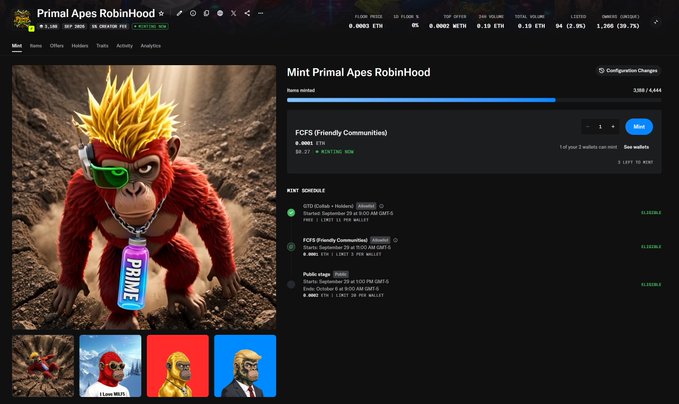Image resolution: width=679 pixels, height=404 pixels.
Task: Click the Allowlist badge on FCFS stage
Action: 380,240
